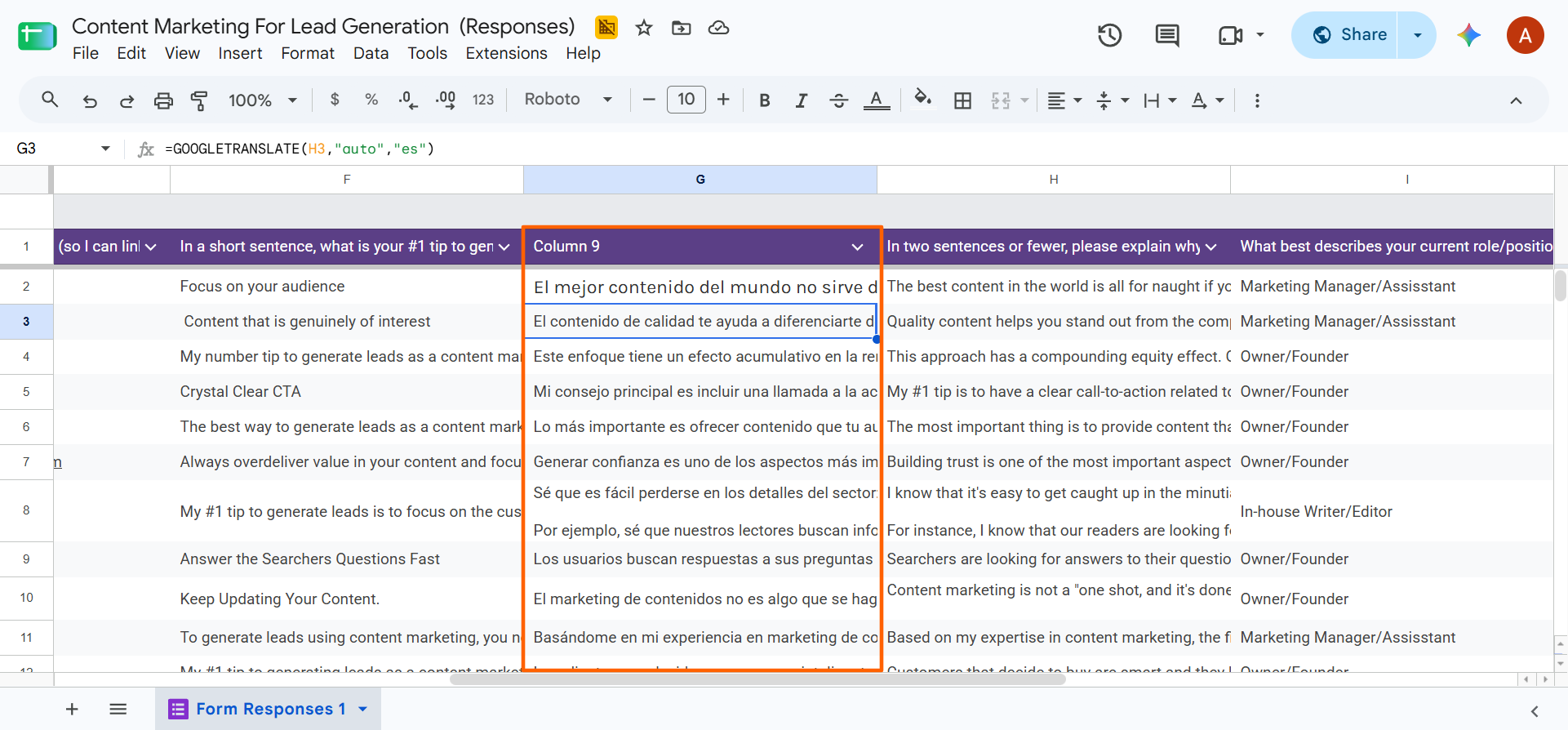Open the Insert menu
Screen dimensions: 1568x730
coord(240,53)
